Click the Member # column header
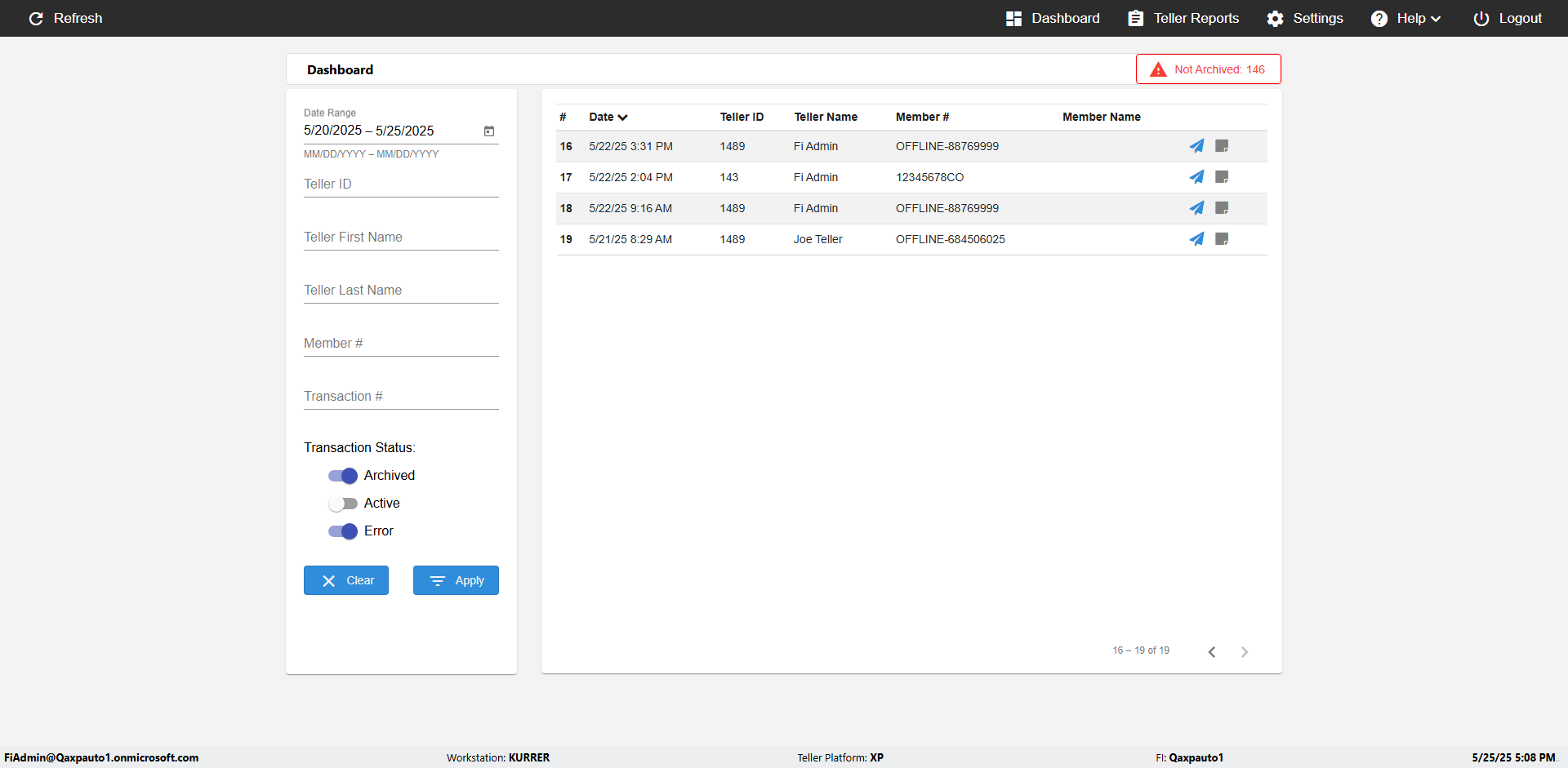 tap(922, 117)
